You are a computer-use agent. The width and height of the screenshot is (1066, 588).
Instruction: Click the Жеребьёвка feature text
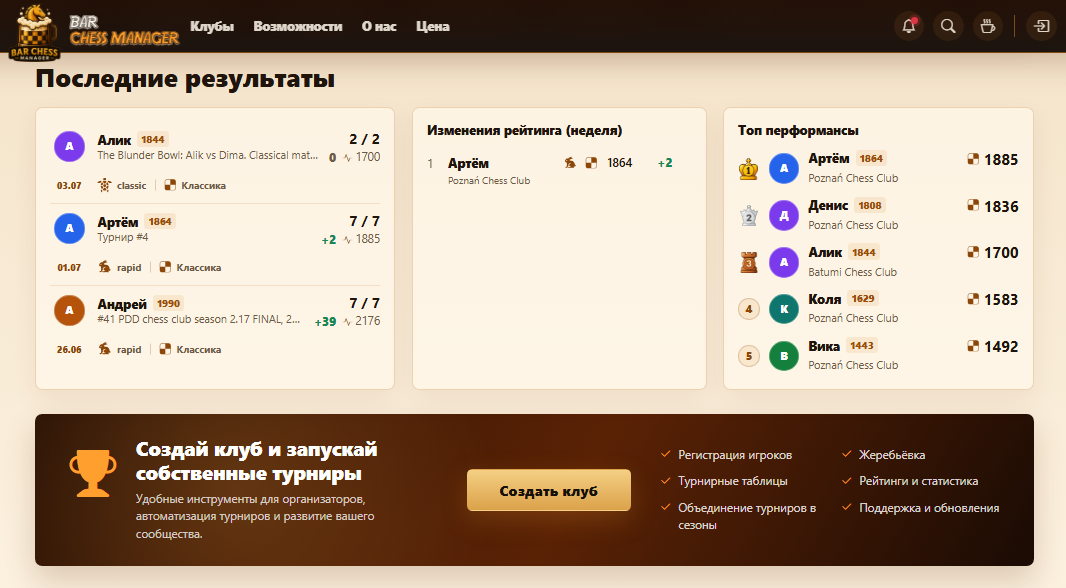pos(892,455)
